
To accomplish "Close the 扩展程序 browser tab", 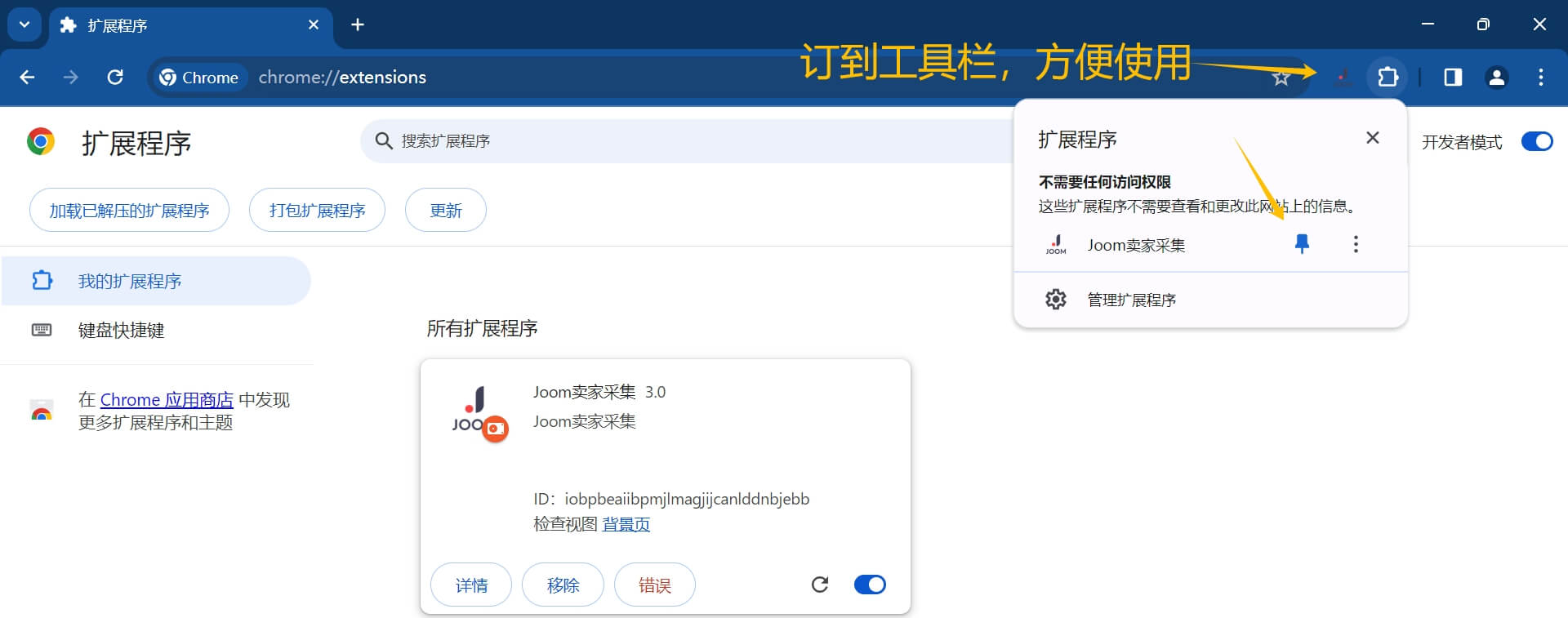I will [314, 25].
